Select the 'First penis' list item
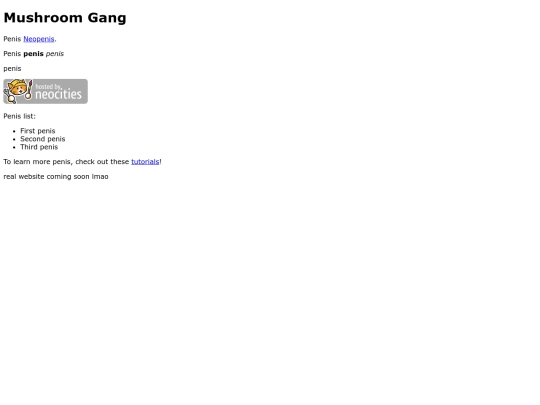The height and width of the screenshot is (405, 540). coord(38,131)
